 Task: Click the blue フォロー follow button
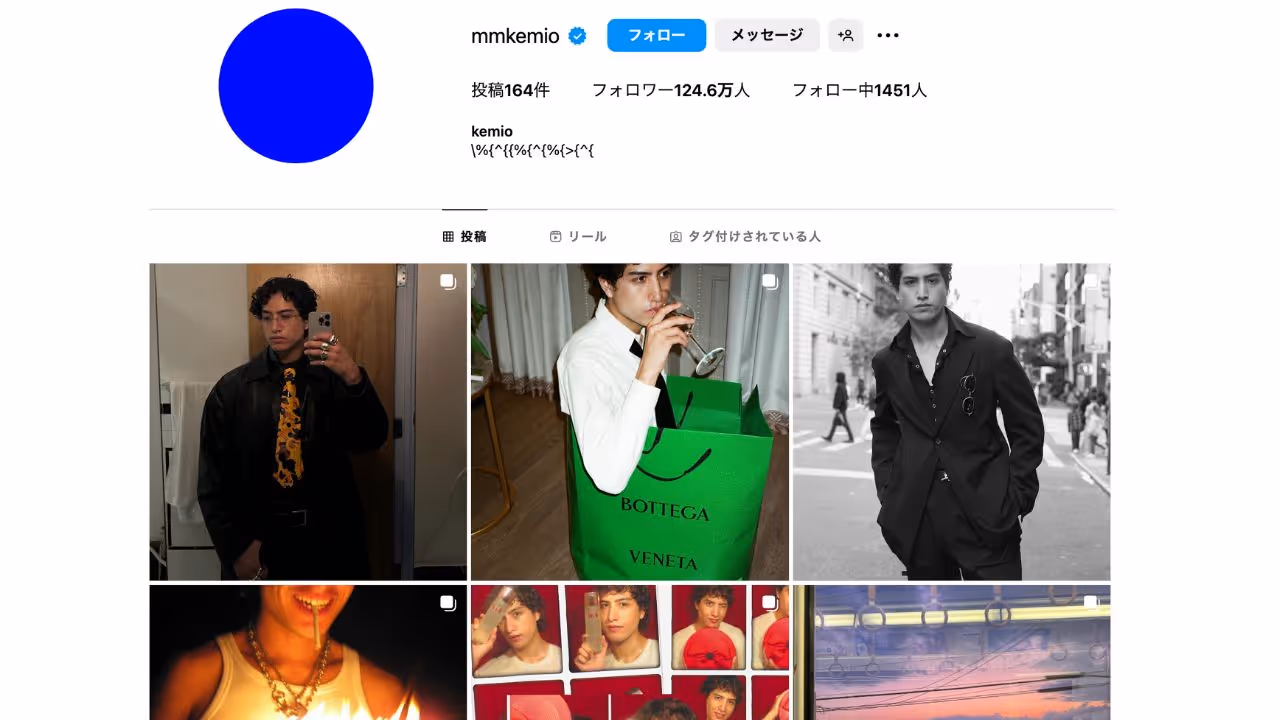[657, 35]
